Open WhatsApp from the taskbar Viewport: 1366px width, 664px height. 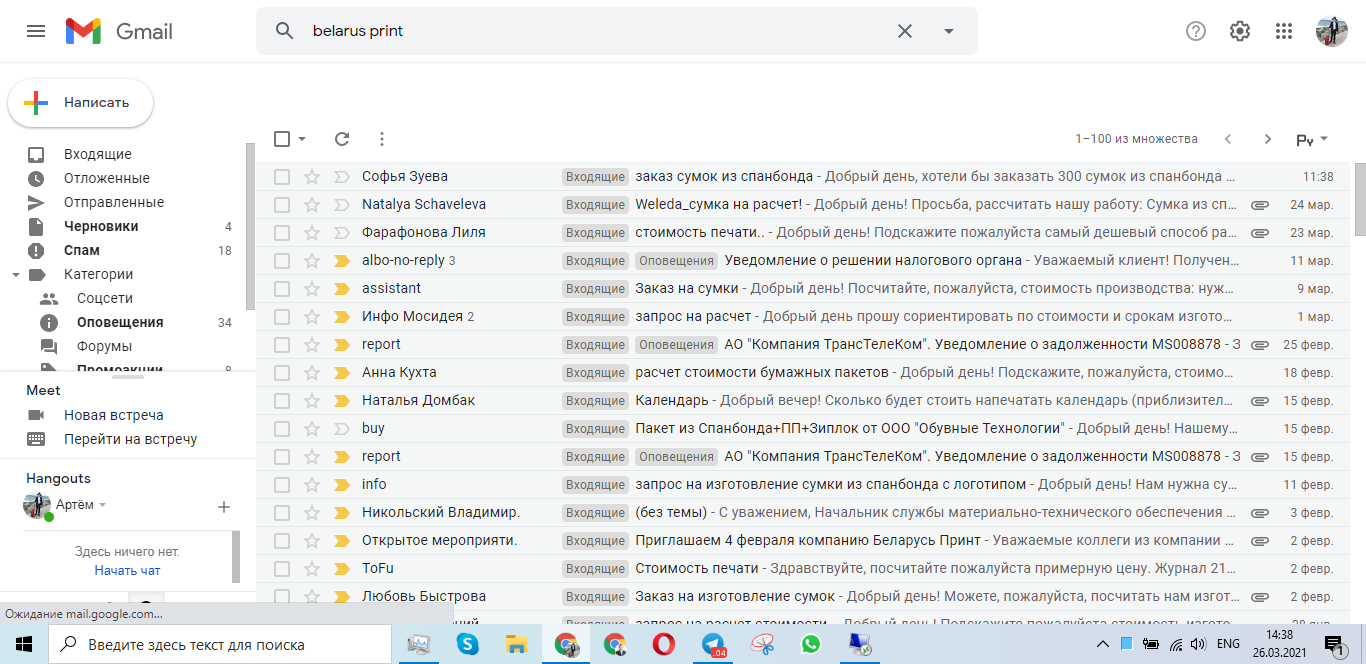(x=810, y=644)
